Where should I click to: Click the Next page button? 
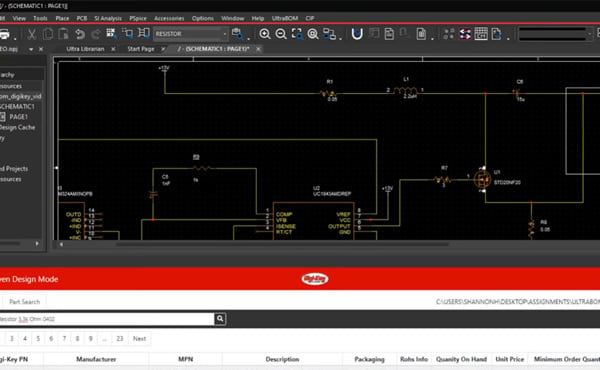point(139,339)
